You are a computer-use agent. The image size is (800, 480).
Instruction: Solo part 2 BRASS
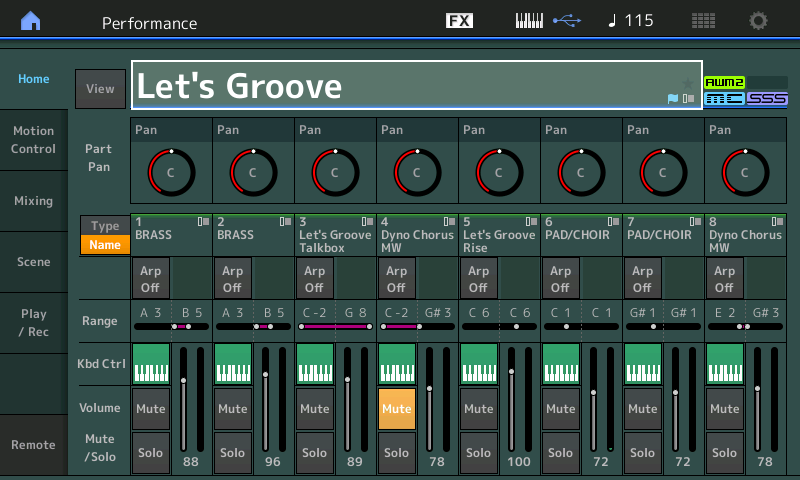tap(233, 452)
